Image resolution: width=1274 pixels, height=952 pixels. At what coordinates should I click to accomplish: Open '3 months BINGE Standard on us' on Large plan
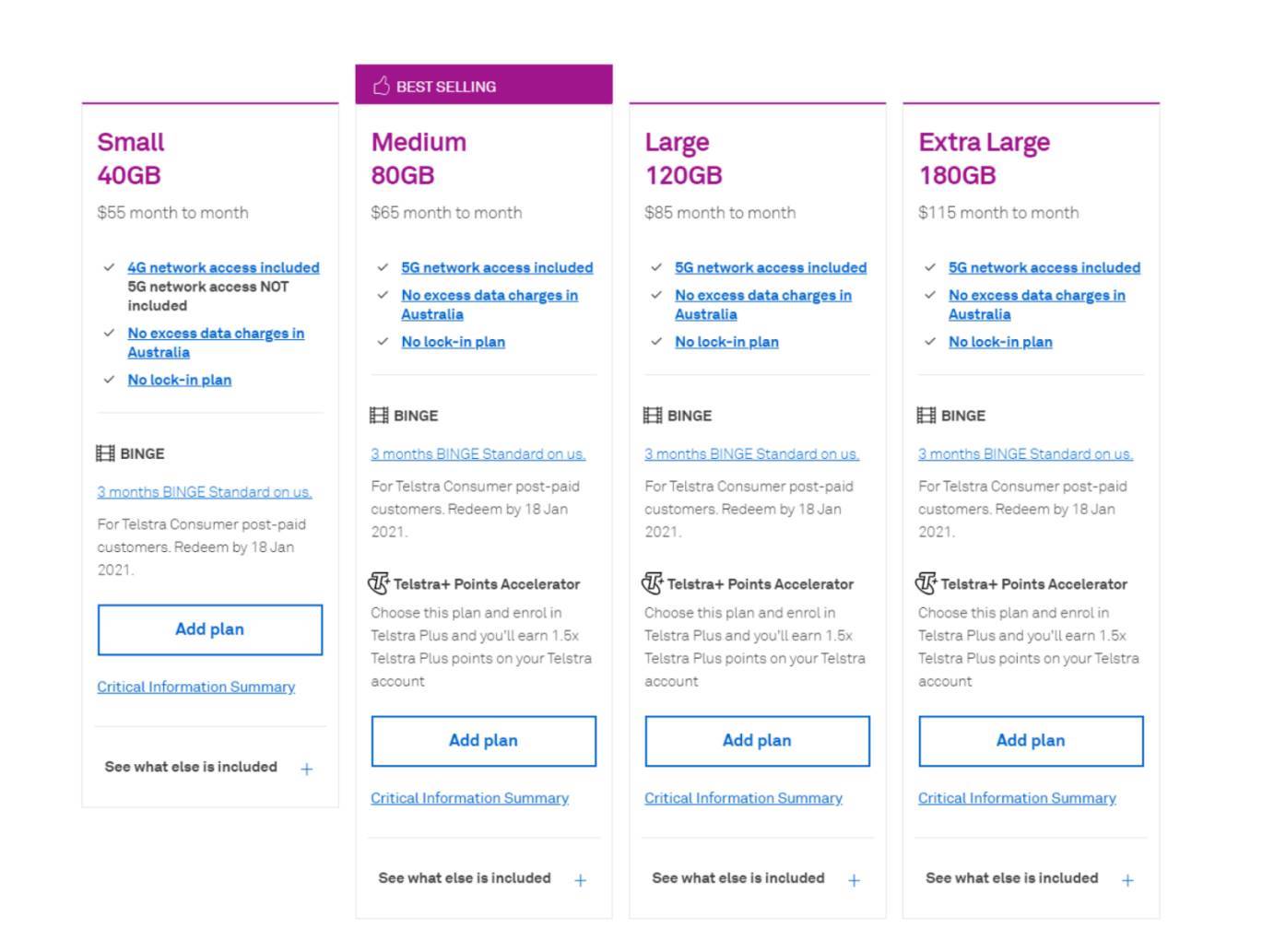[750, 453]
